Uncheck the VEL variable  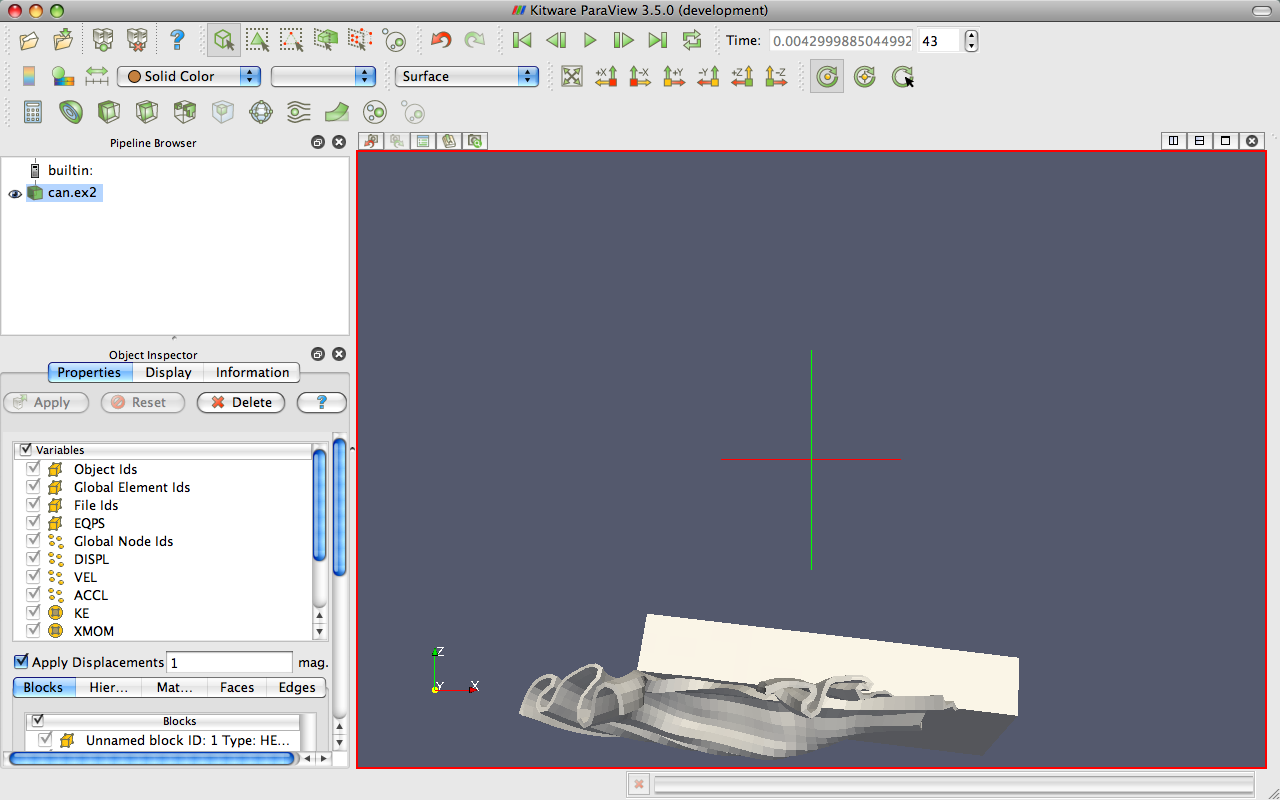(x=33, y=577)
